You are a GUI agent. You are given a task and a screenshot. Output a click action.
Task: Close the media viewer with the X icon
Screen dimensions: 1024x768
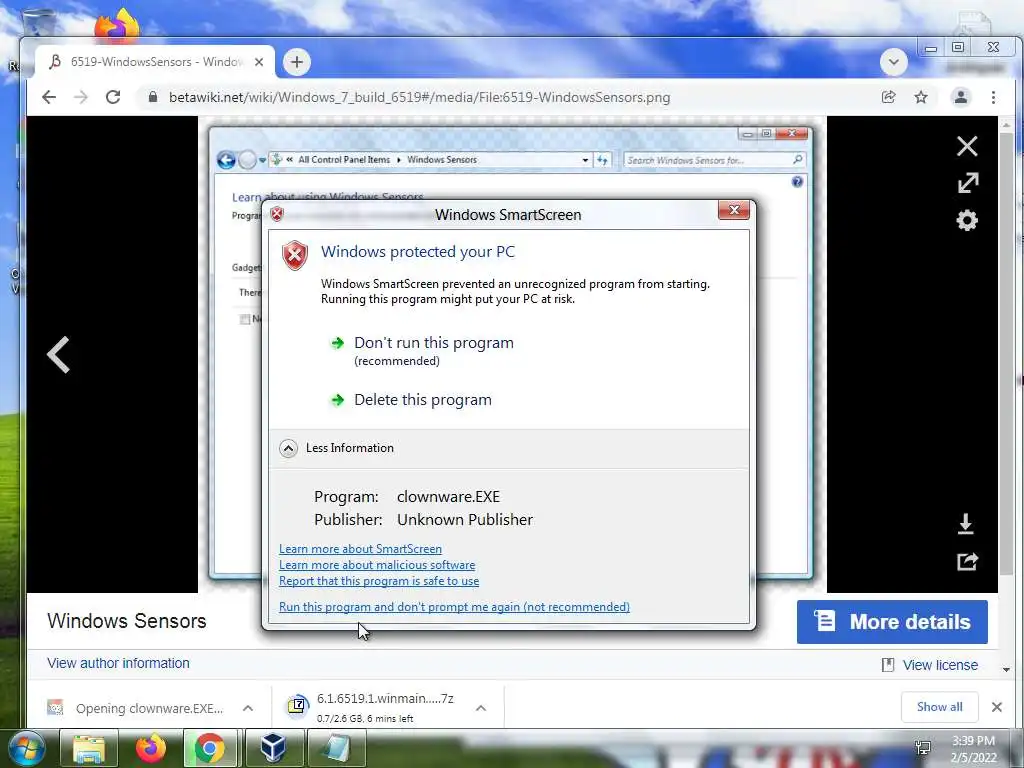pyautogui.click(x=967, y=146)
